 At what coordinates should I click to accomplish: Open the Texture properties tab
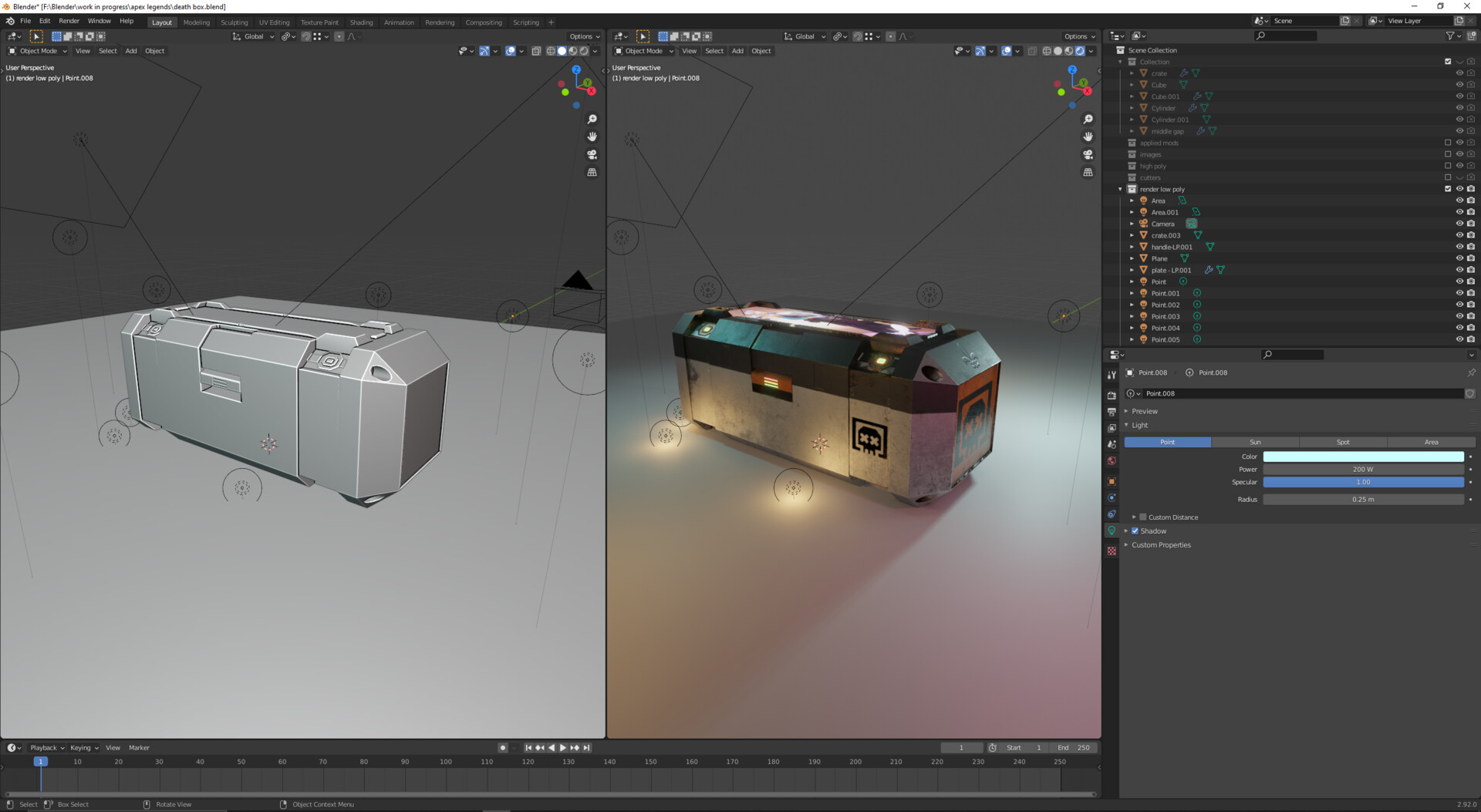coord(1112,551)
